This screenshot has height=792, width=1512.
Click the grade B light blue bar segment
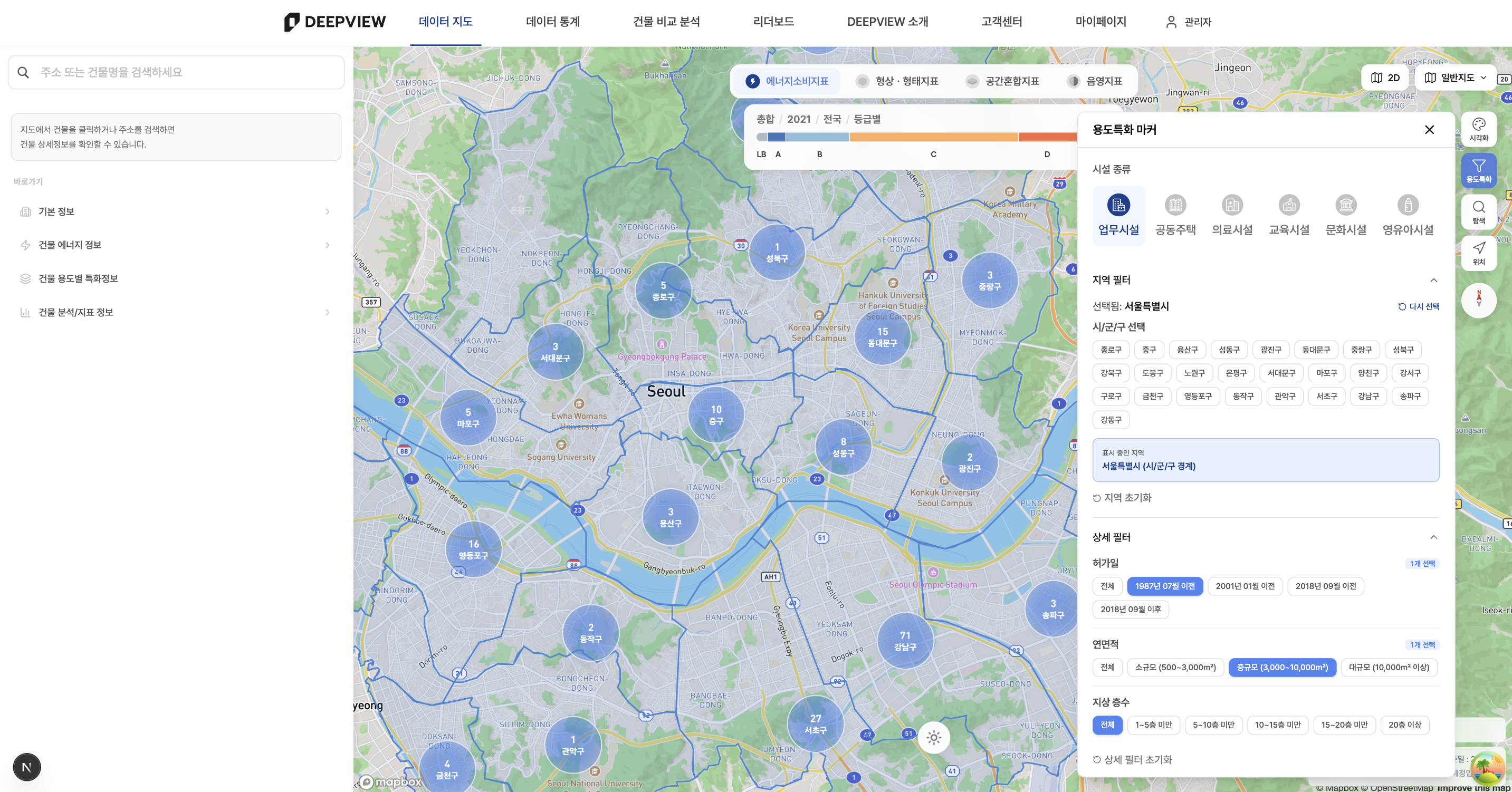pos(817,137)
